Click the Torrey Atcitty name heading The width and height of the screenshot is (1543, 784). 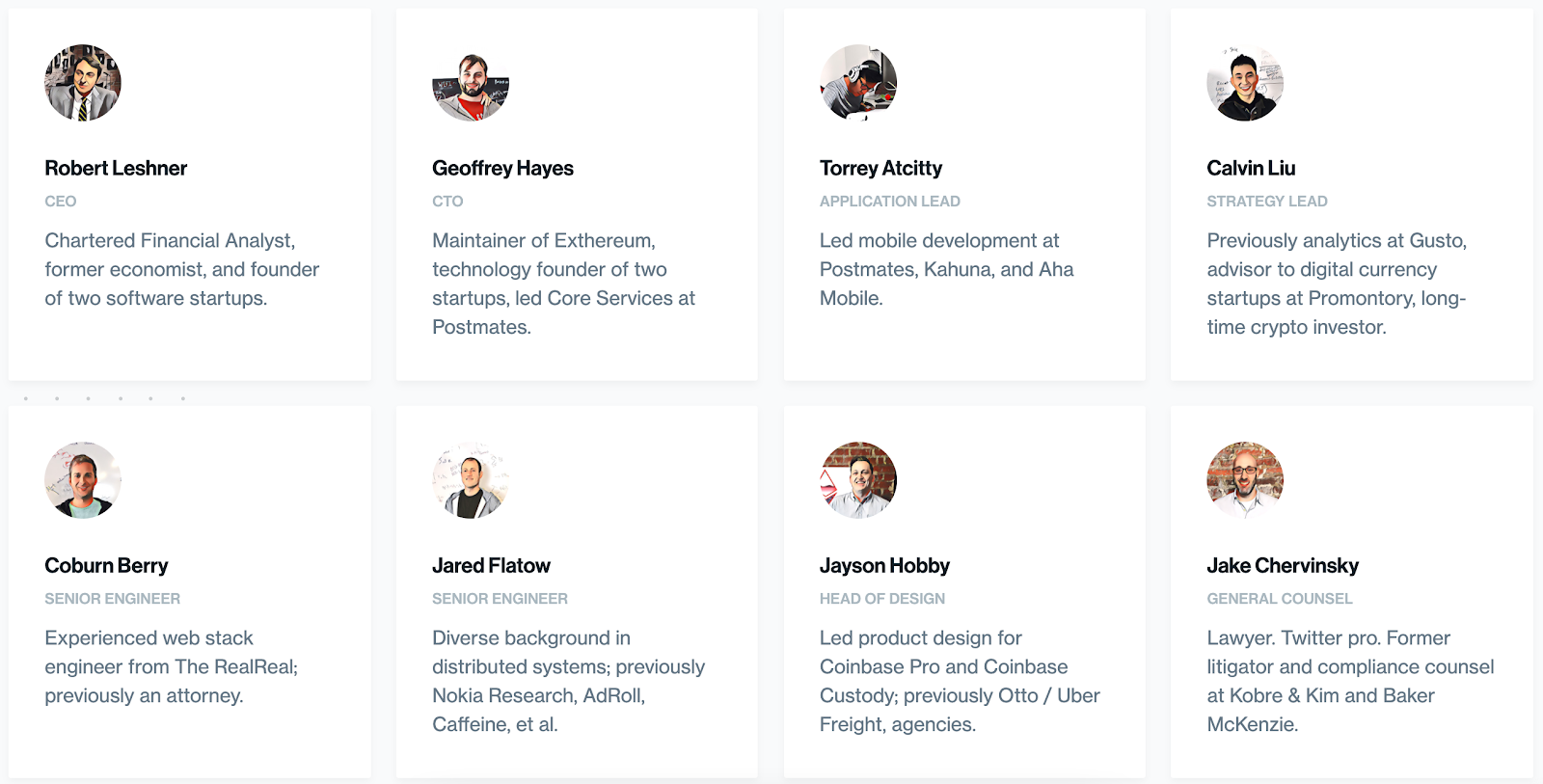coord(880,168)
